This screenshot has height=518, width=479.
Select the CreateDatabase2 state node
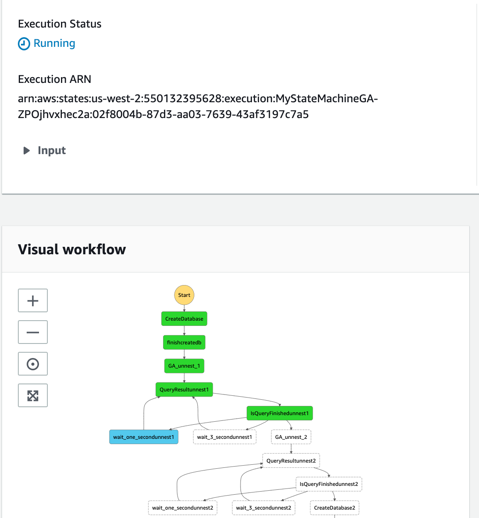[x=334, y=508]
